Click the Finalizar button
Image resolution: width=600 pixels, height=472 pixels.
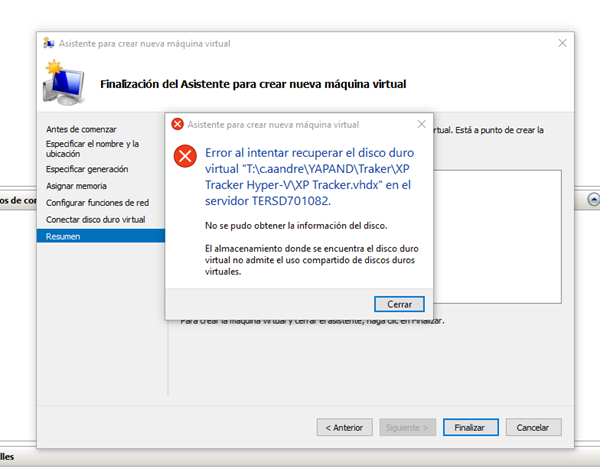[x=471, y=427]
